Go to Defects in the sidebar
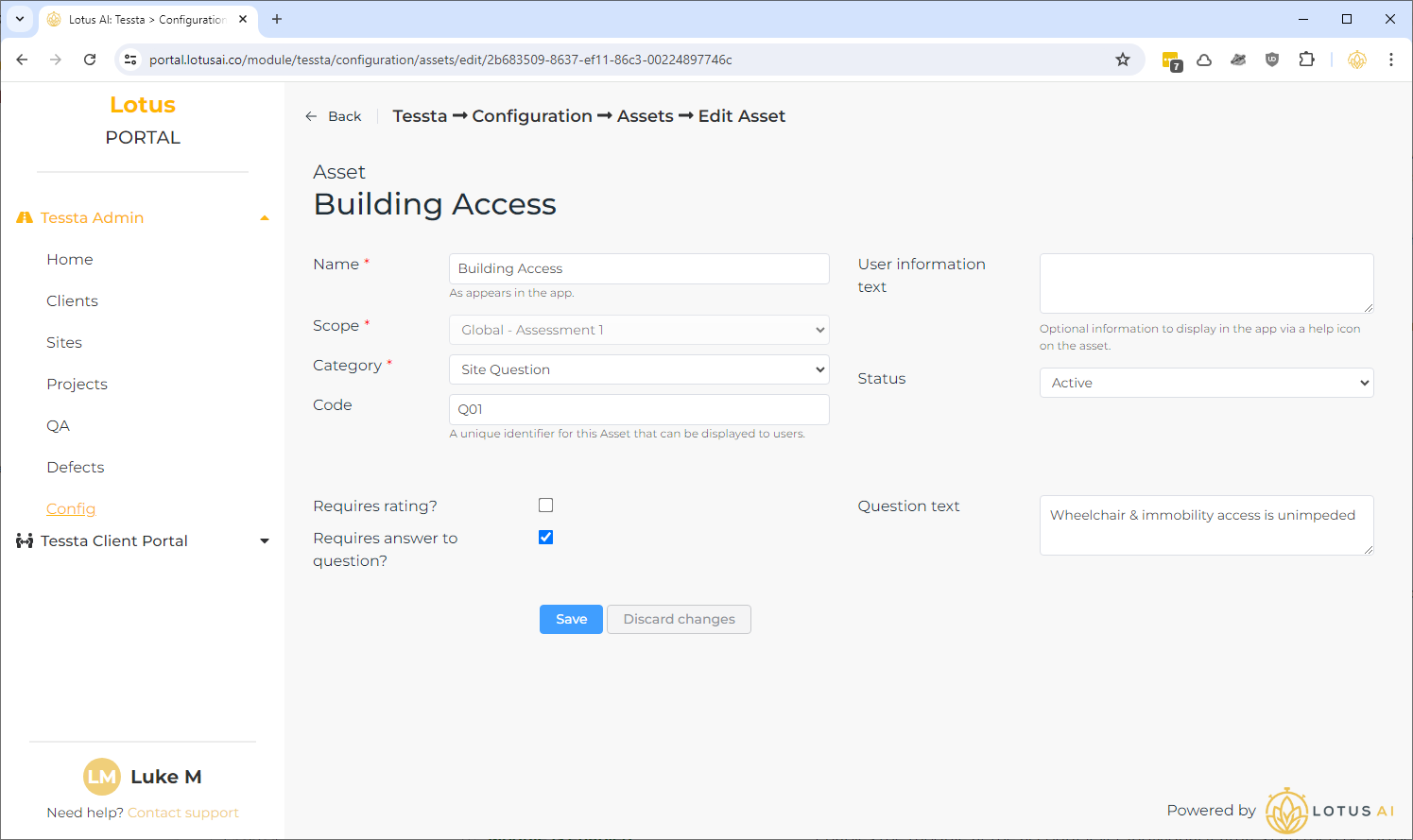The height and width of the screenshot is (840, 1413). pyautogui.click(x=76, y=467)
